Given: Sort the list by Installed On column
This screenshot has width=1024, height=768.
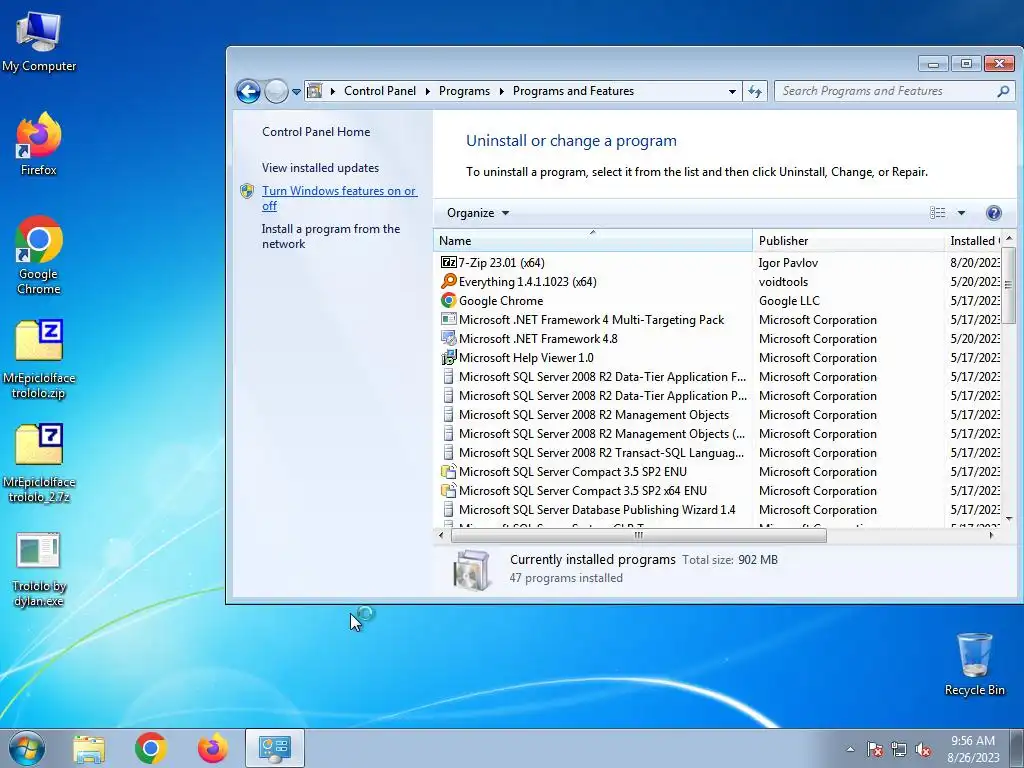Looking at the screenshot, I should [973, 240].
